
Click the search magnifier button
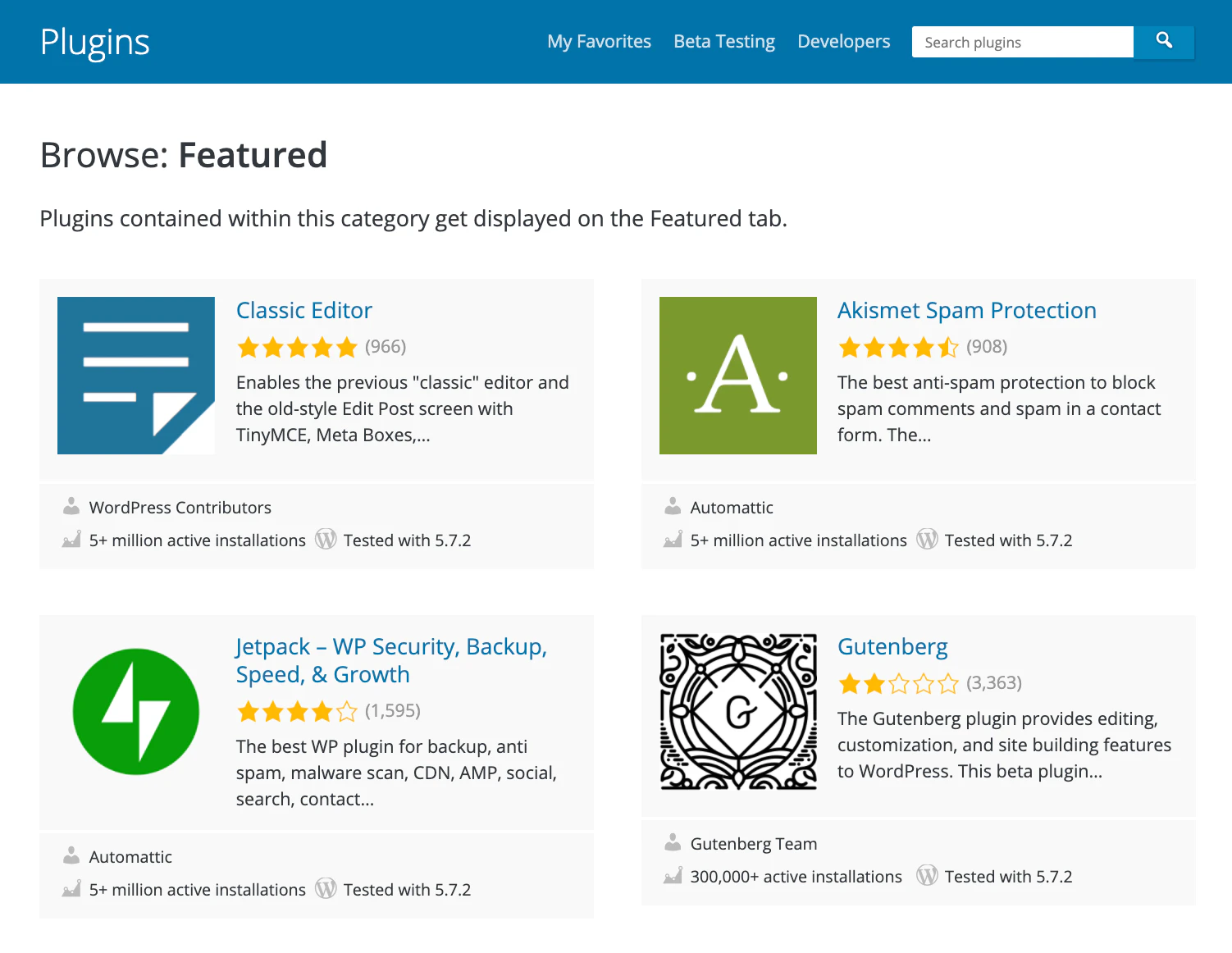pos(1164,42)
